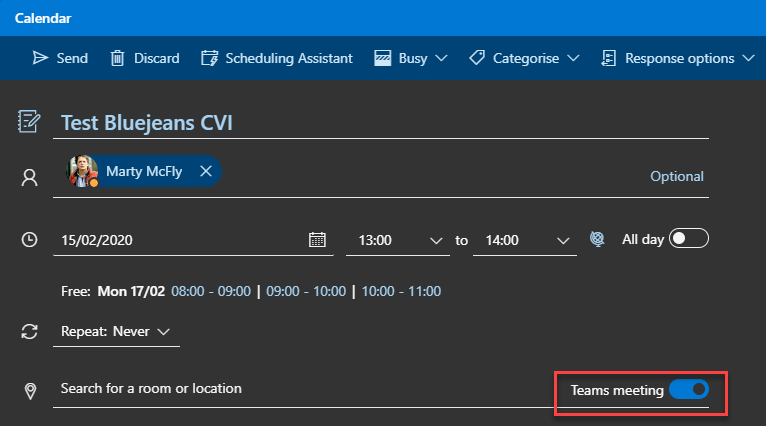This screenshot has height=426, width=766.
Task: Open the Repeat: Never dropdown
Action: (116, 331)
